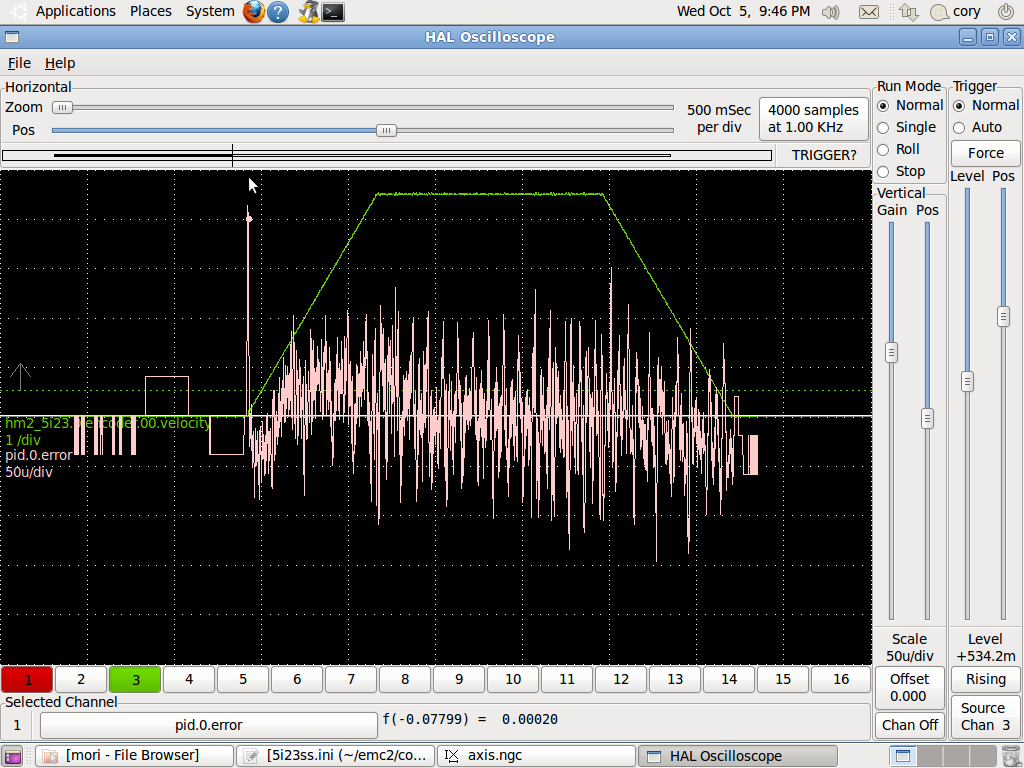Click the Chan Off button
This screenshot has width=1024, height=768.
pyautogui.click(x=909, y=725)
